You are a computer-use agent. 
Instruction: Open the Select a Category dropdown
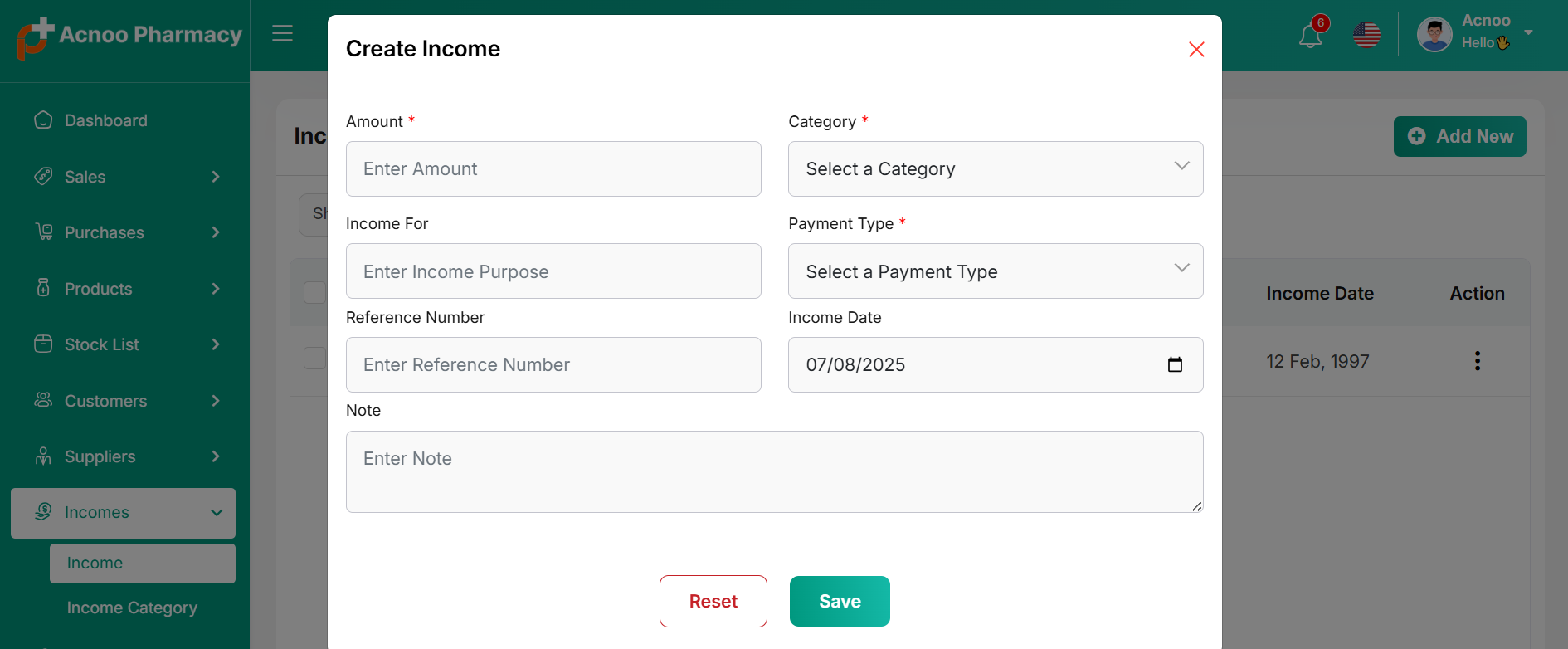[x=995, y=169]
